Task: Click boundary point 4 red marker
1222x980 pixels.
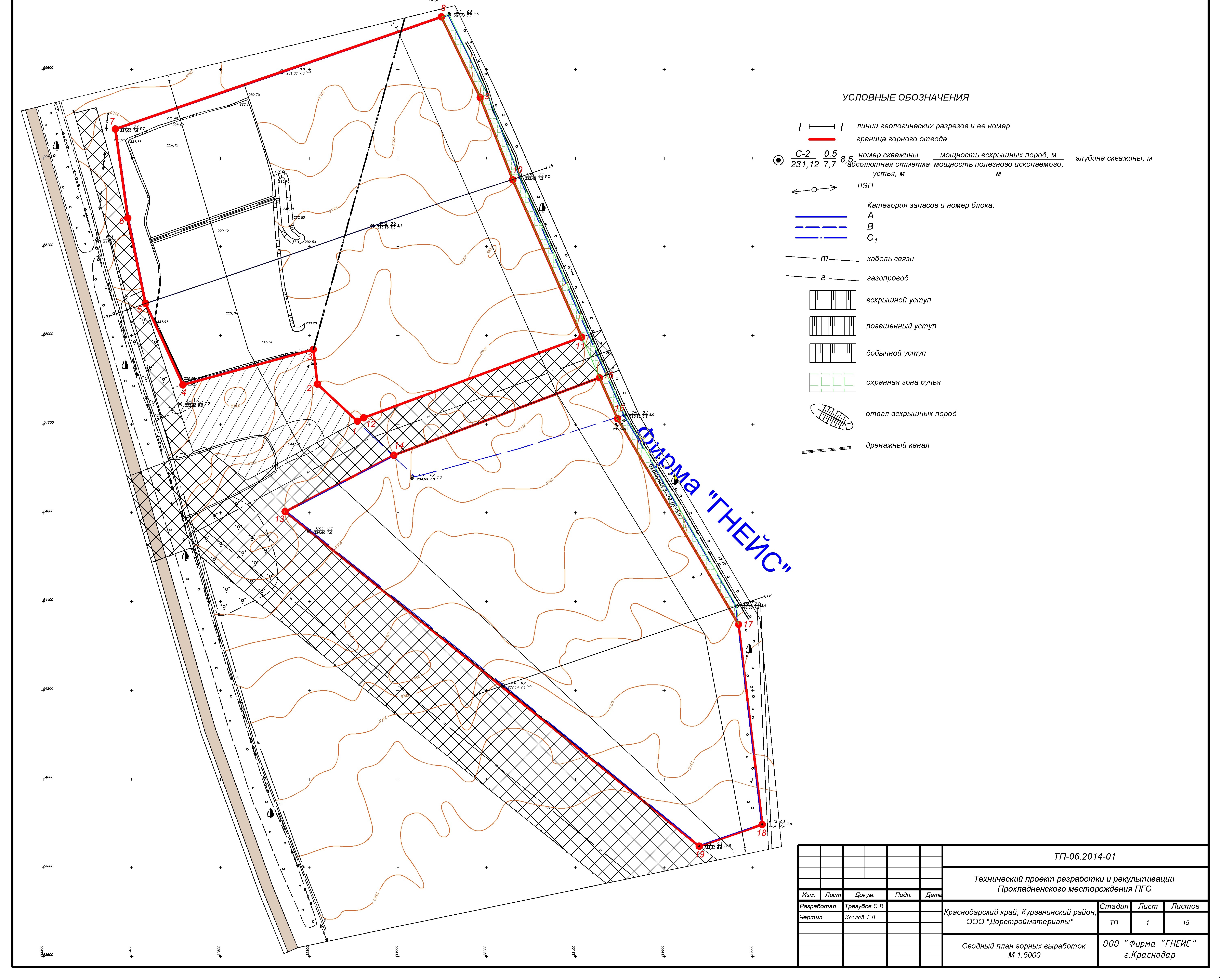Action: point(183,385)
